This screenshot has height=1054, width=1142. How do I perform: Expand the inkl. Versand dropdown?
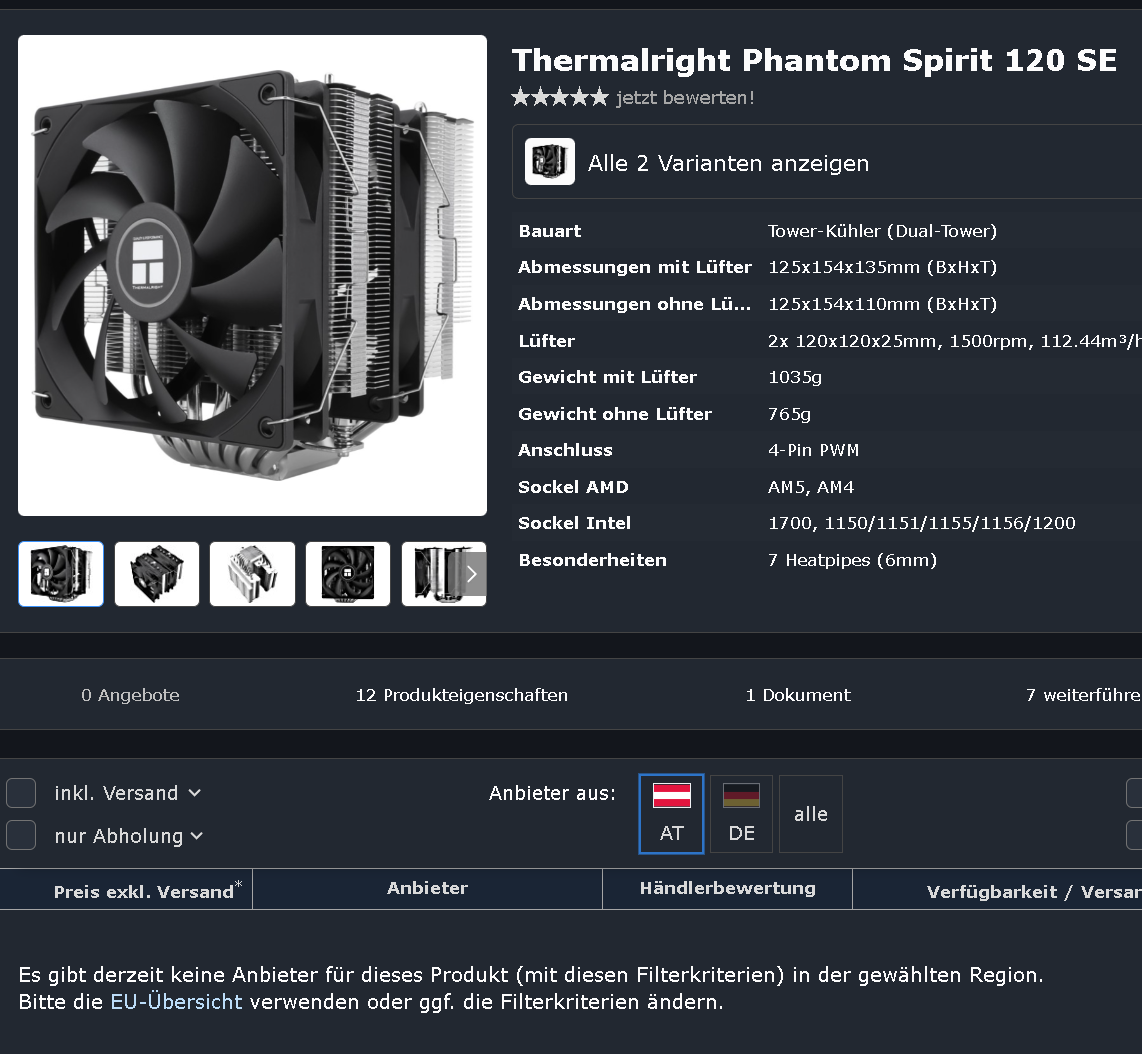point(127,793)
